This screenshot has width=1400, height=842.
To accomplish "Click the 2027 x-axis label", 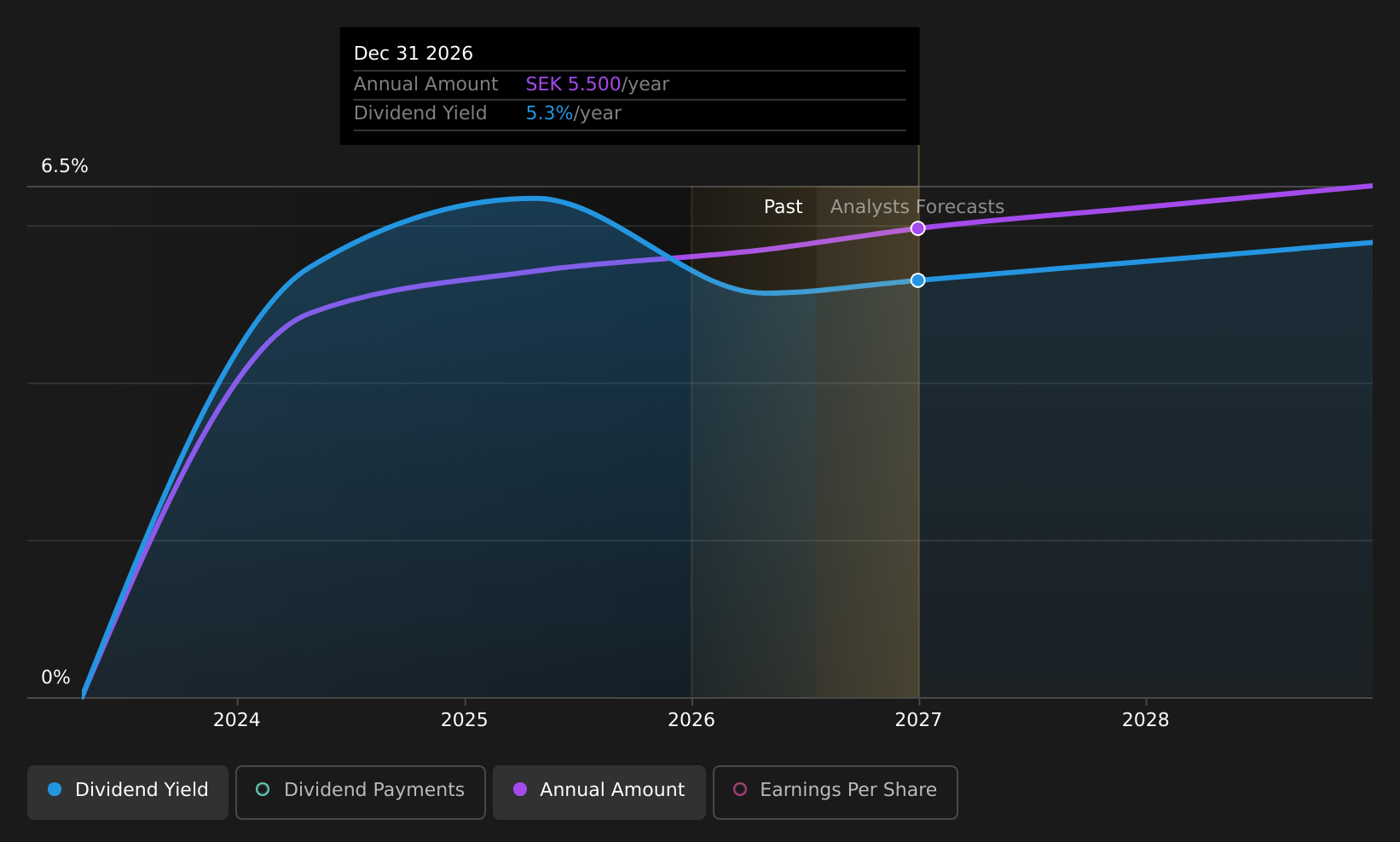I will pos(918,720).
